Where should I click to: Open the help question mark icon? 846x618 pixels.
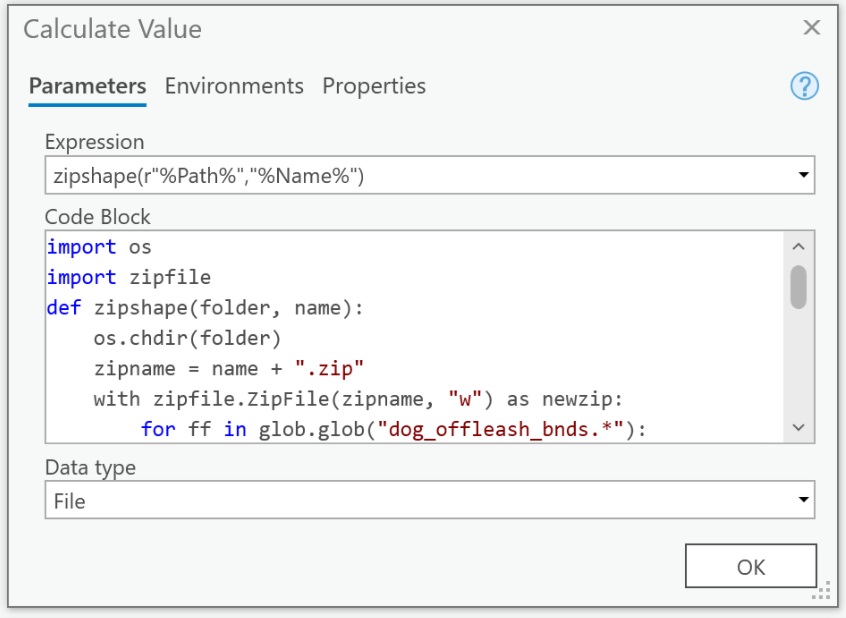click(x=804, y=87)
